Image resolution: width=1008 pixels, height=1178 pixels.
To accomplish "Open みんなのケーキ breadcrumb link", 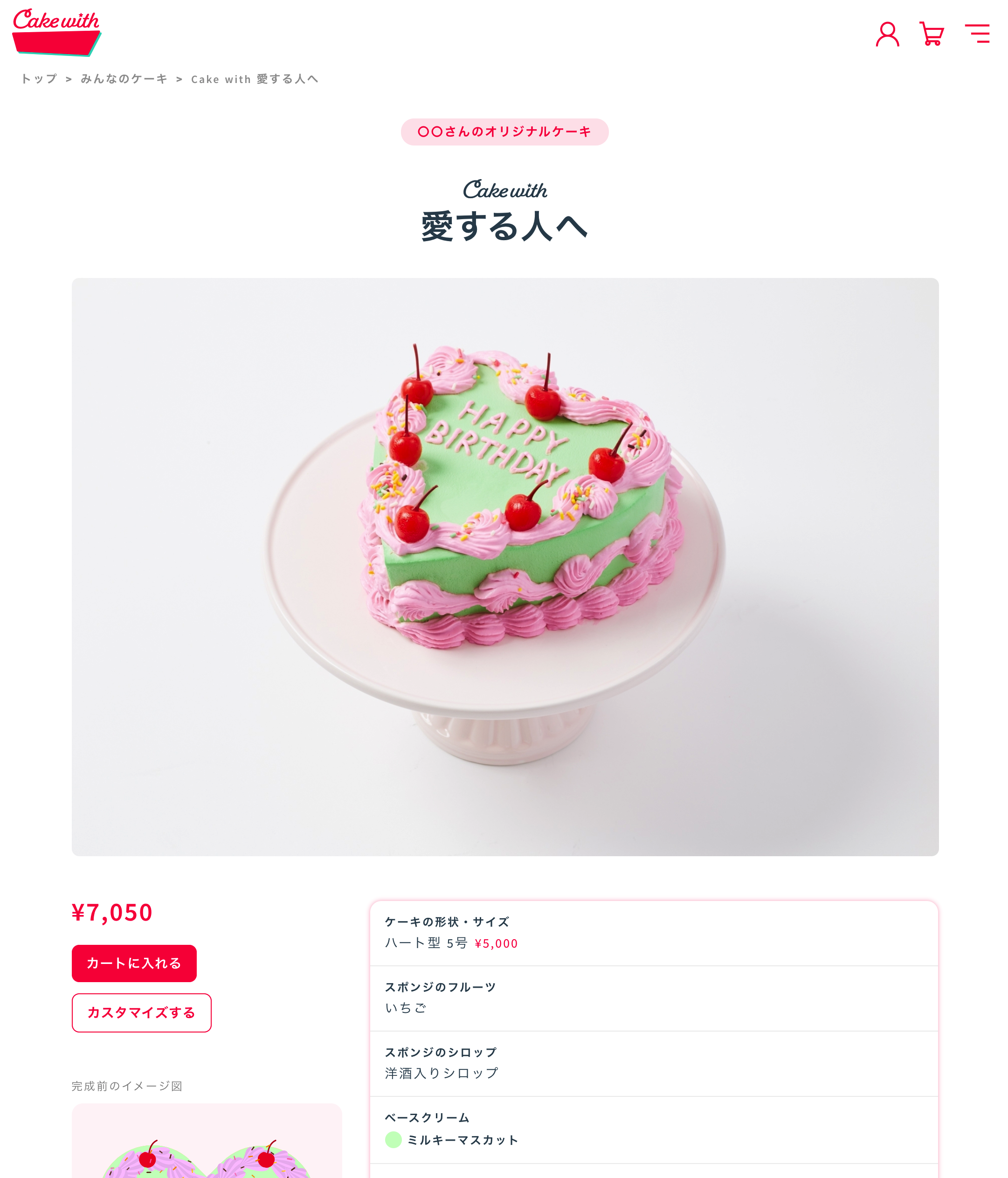I will pyautogui.click(x=124, y=79).
